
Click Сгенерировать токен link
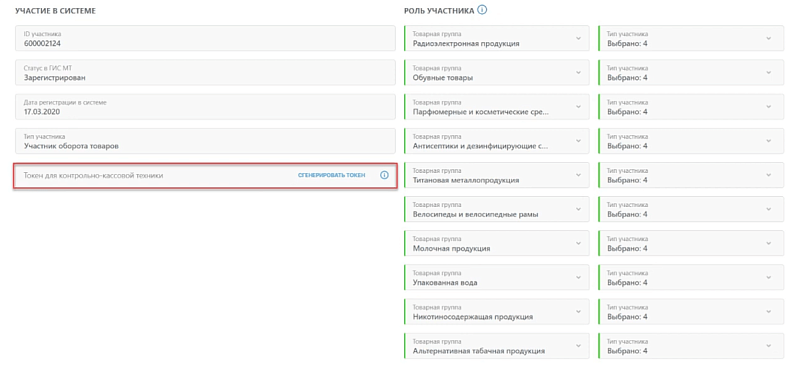tap(332, 175)
